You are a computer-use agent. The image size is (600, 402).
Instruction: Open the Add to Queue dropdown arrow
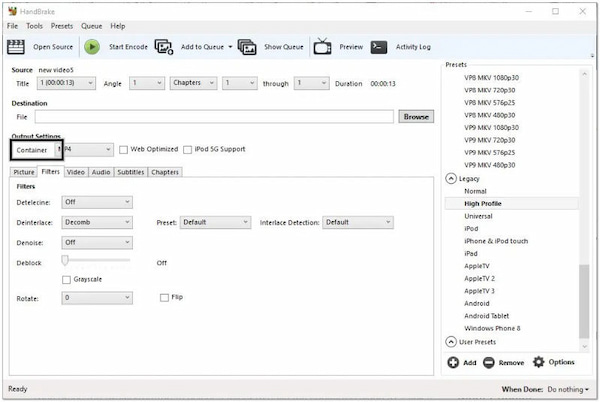[230, 47]
